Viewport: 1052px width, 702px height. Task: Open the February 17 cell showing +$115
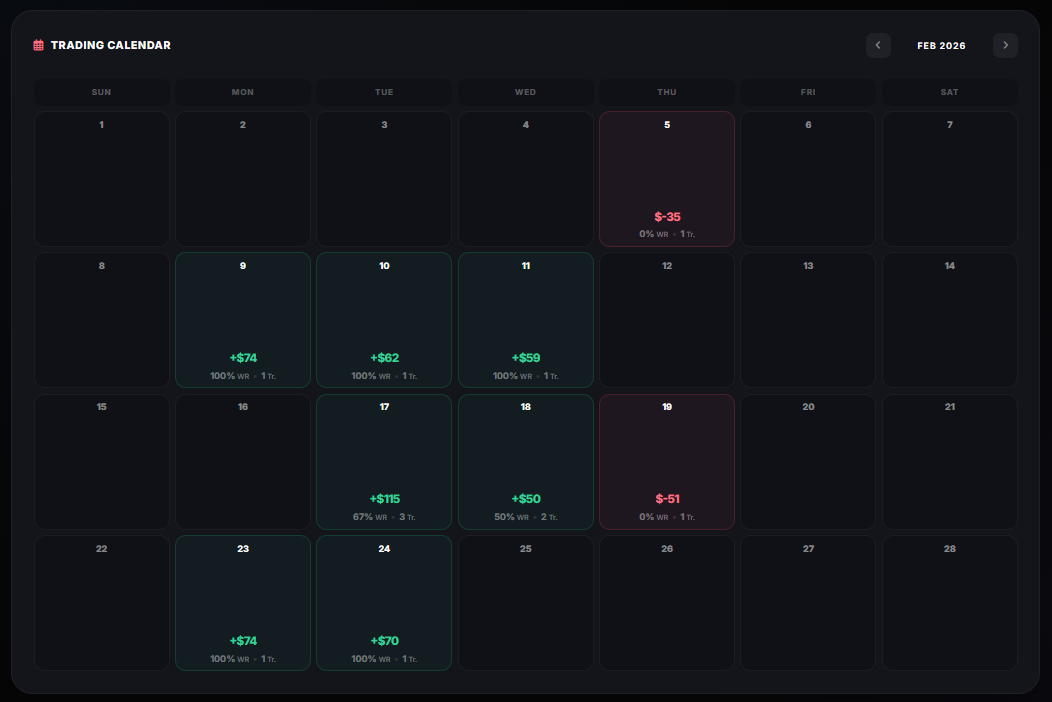(384, 461)
